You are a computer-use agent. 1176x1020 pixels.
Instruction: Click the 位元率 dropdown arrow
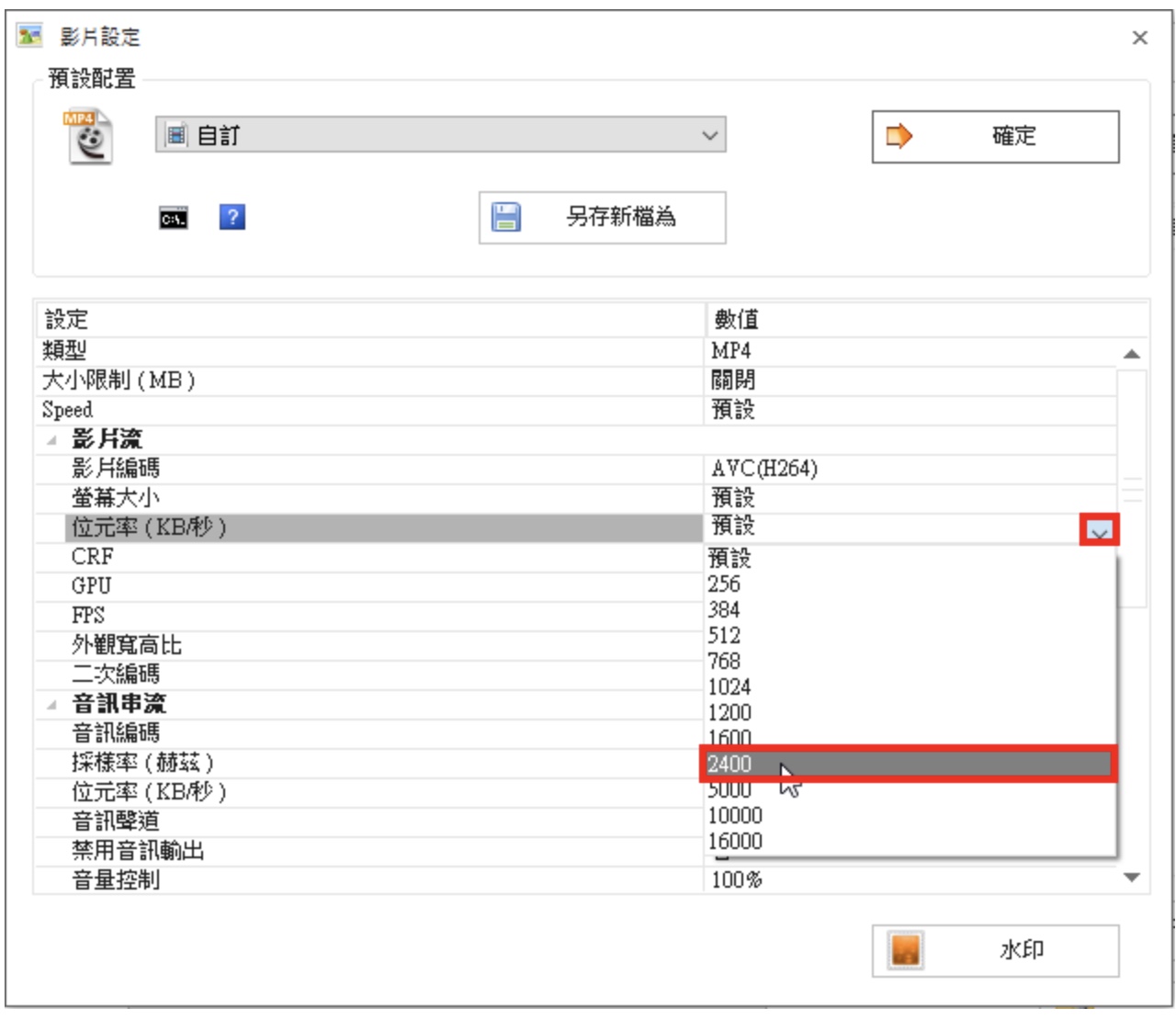(x=1100, y=531)
